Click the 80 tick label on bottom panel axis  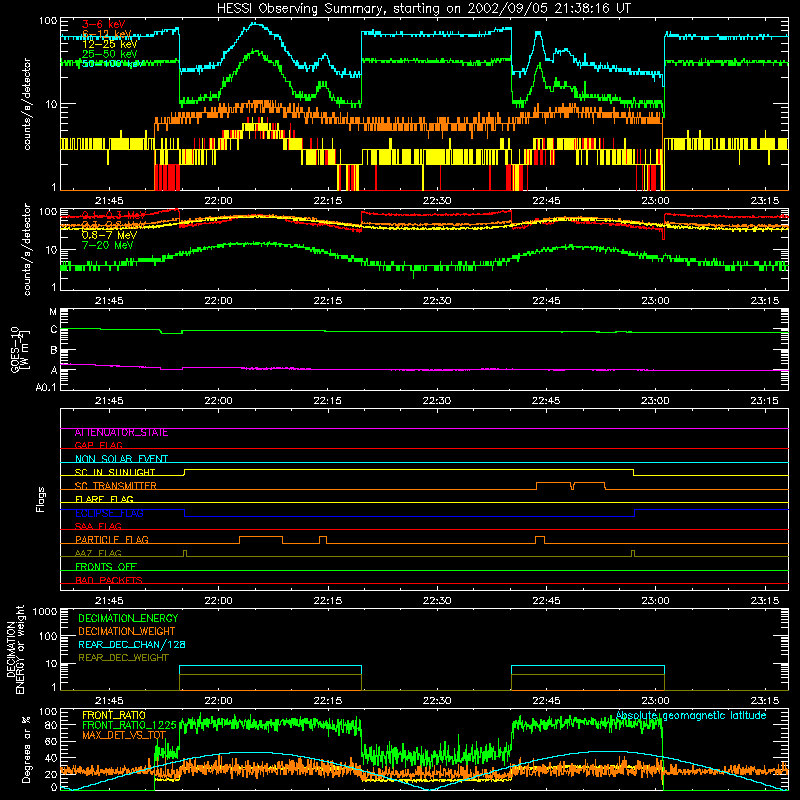point(51,726)
